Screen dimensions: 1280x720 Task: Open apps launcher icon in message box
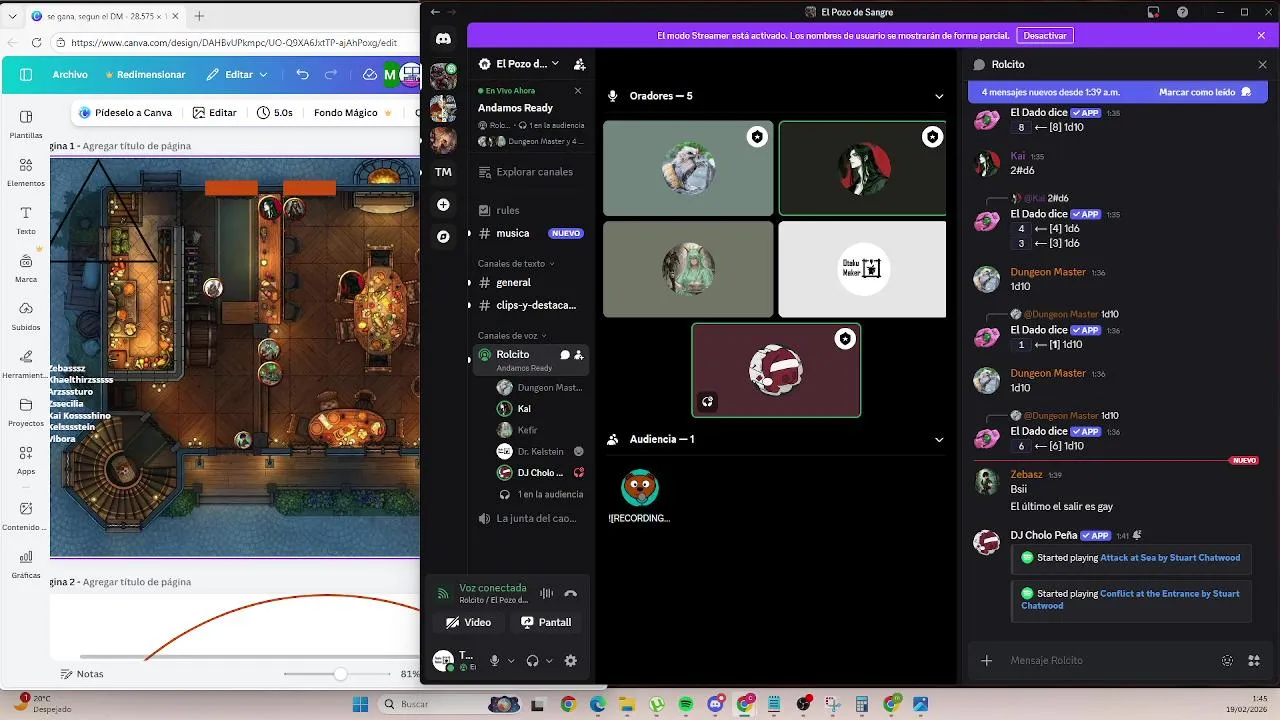pyautogui.click(x=1254, y=660)
